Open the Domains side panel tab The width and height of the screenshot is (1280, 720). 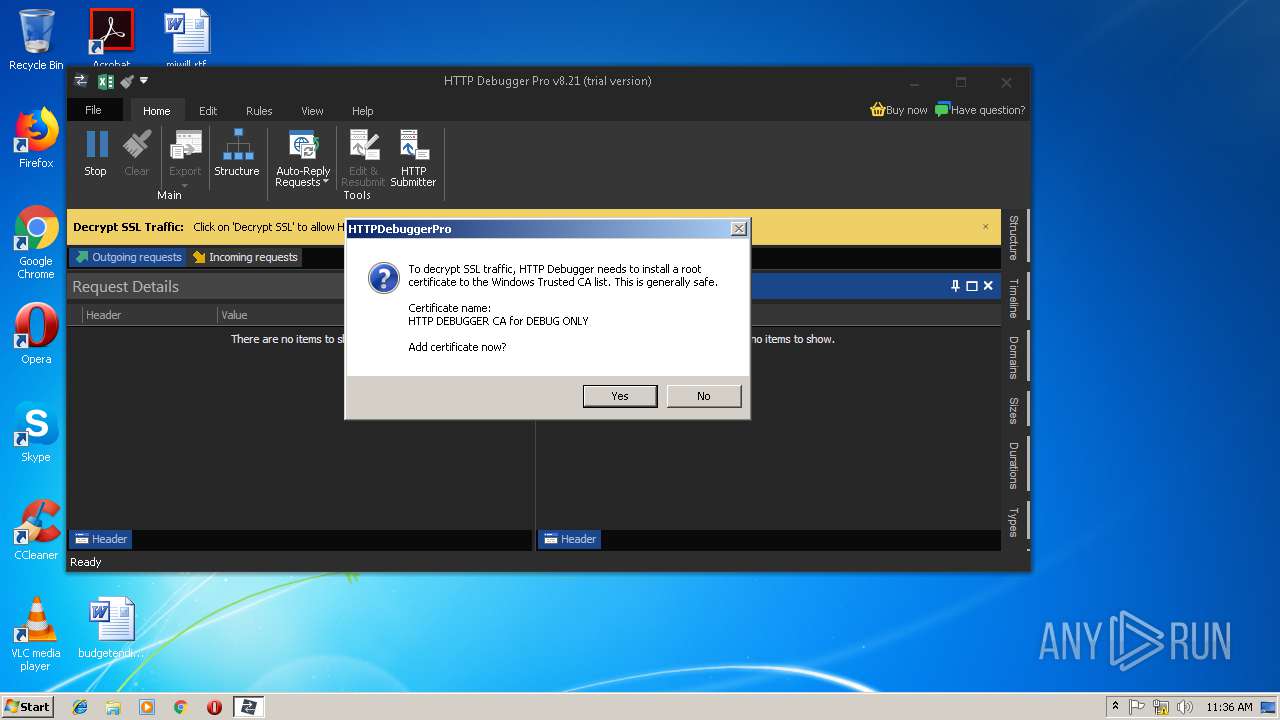pos(1013,357)
